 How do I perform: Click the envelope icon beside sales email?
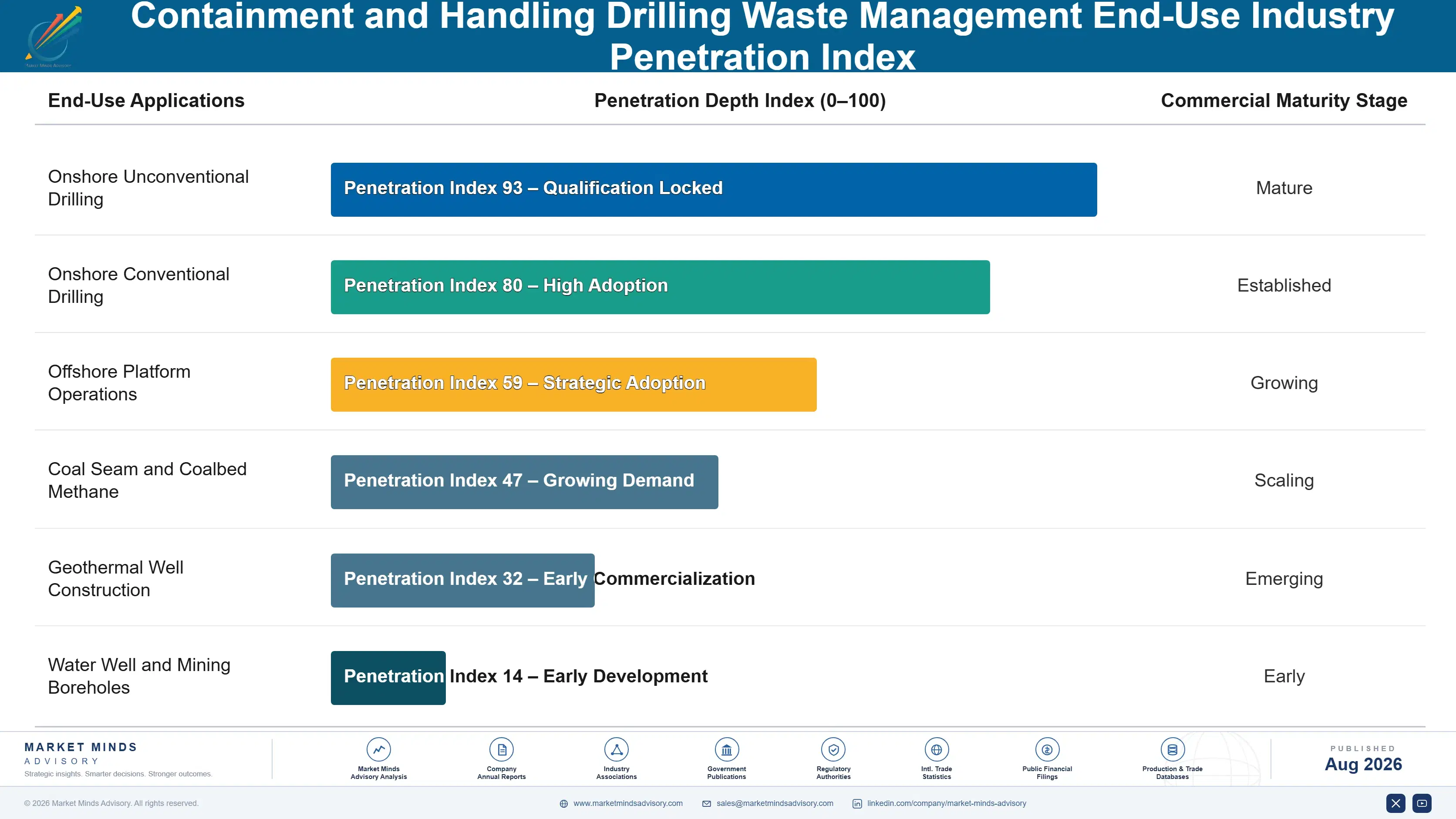707,804
